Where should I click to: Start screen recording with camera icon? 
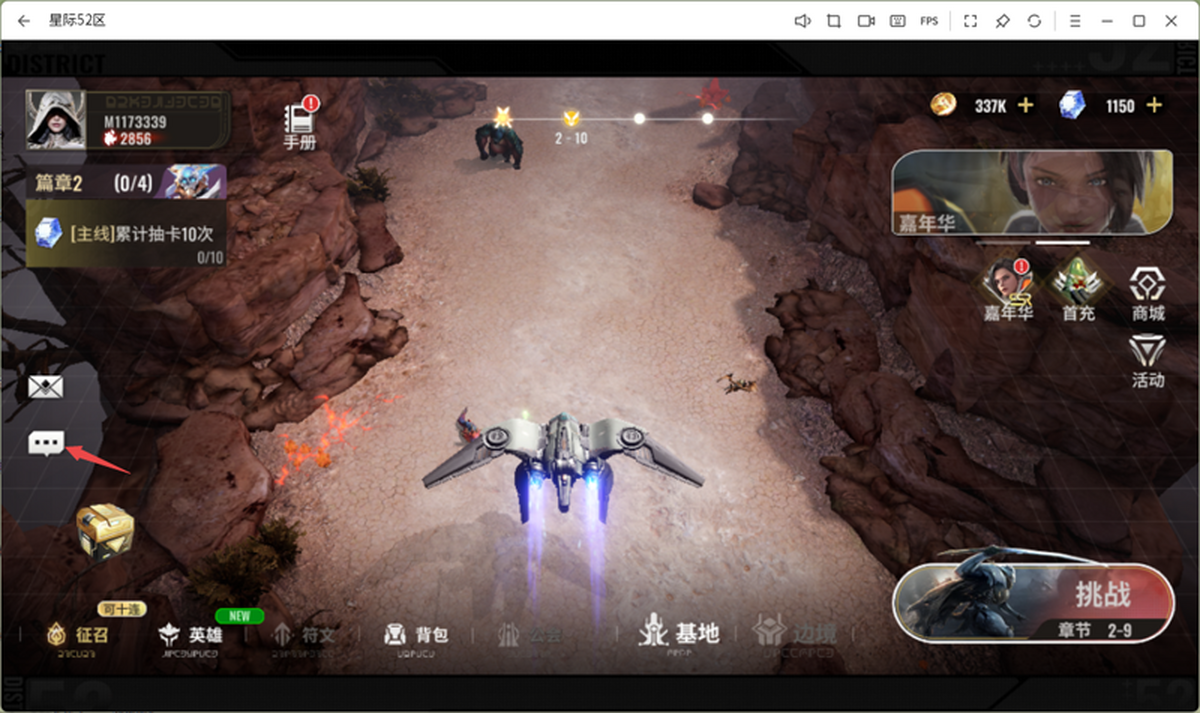coord(866,21)
